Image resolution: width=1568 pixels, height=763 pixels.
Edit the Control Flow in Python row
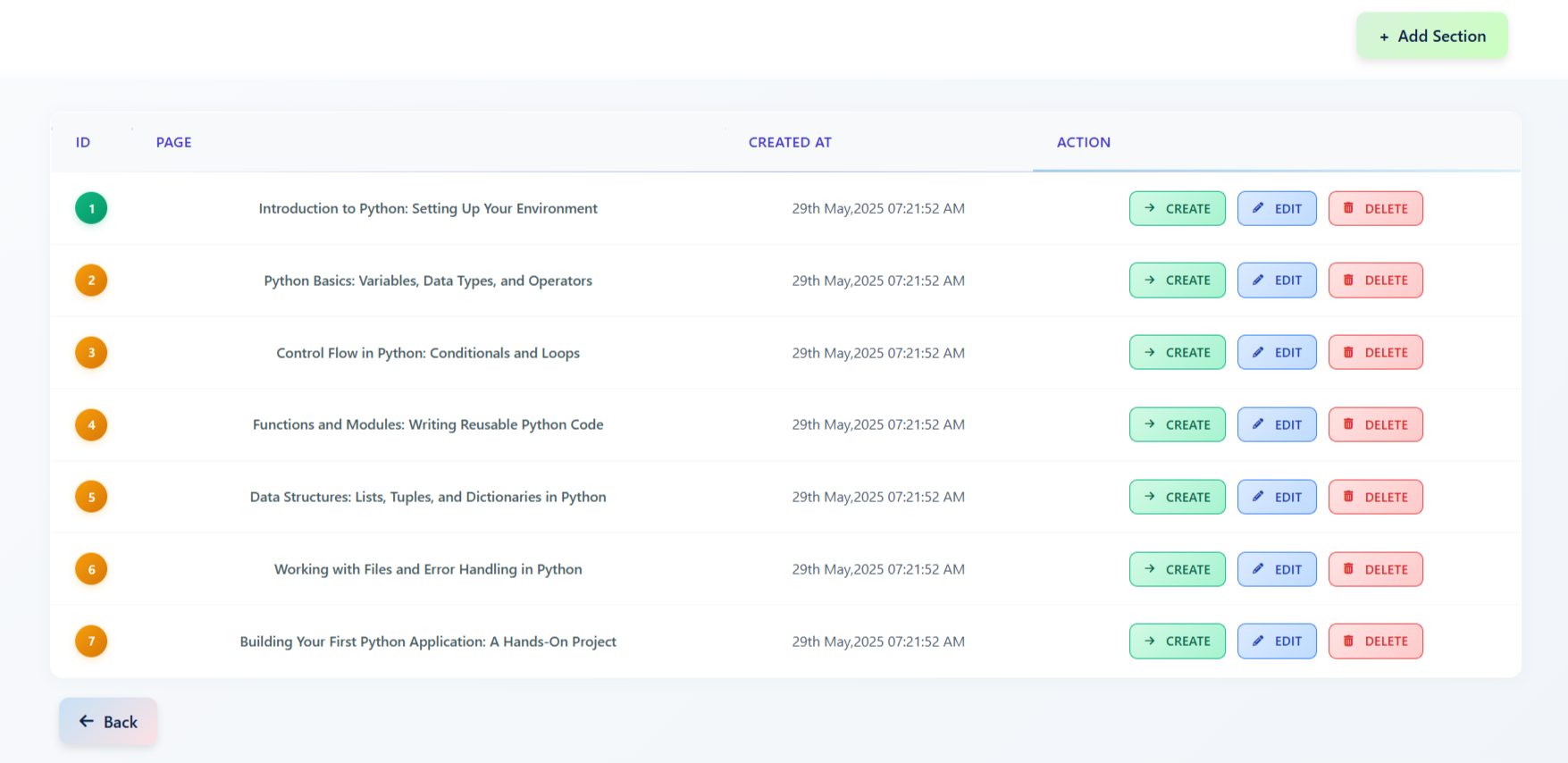[1277, 353]
